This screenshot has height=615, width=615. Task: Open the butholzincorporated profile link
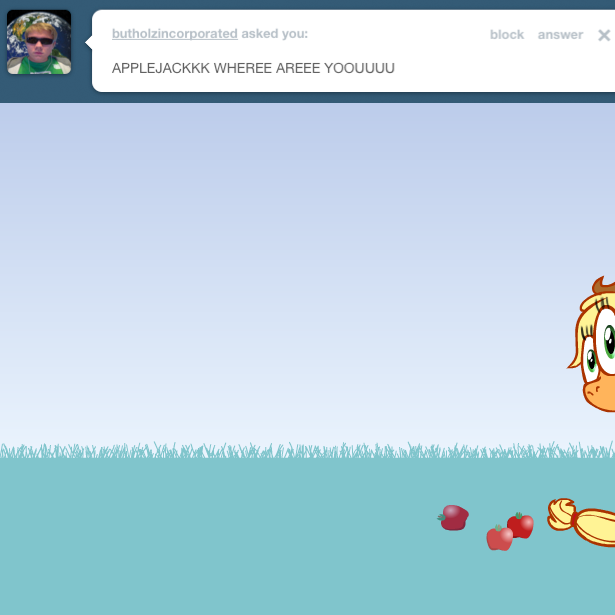[x=175, y=34]
